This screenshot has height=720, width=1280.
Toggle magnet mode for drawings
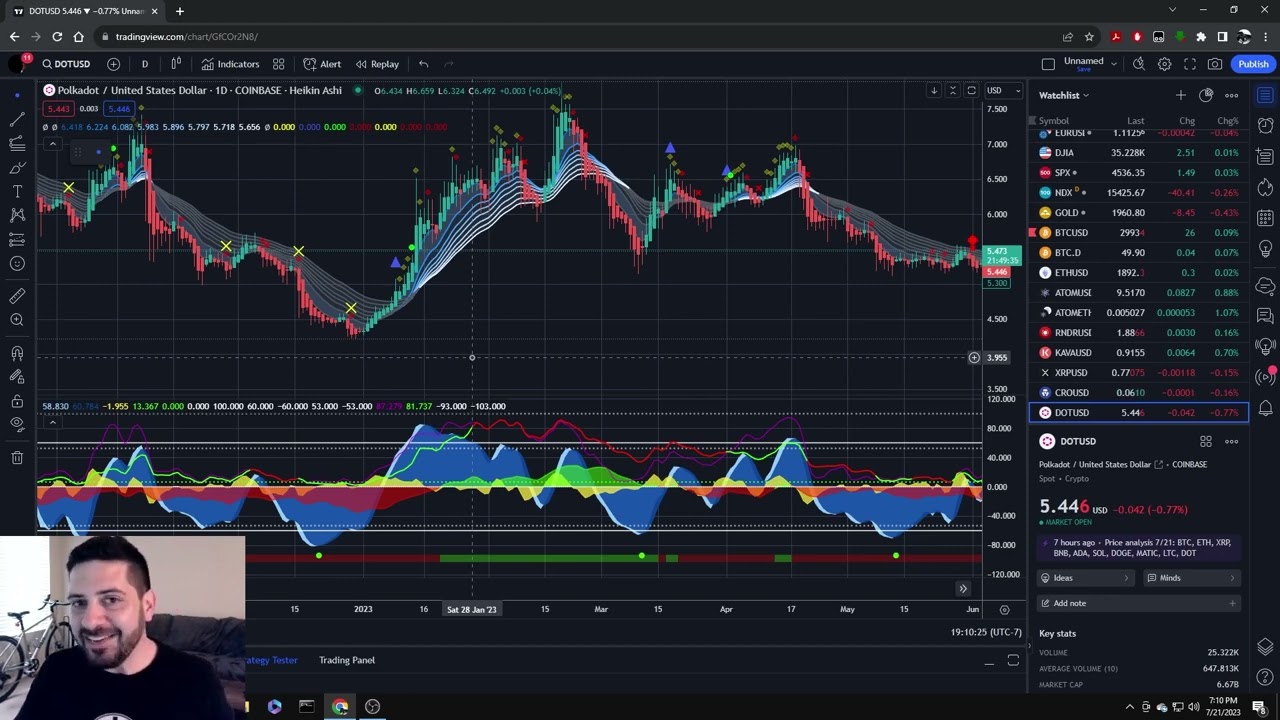click(17, 353)
